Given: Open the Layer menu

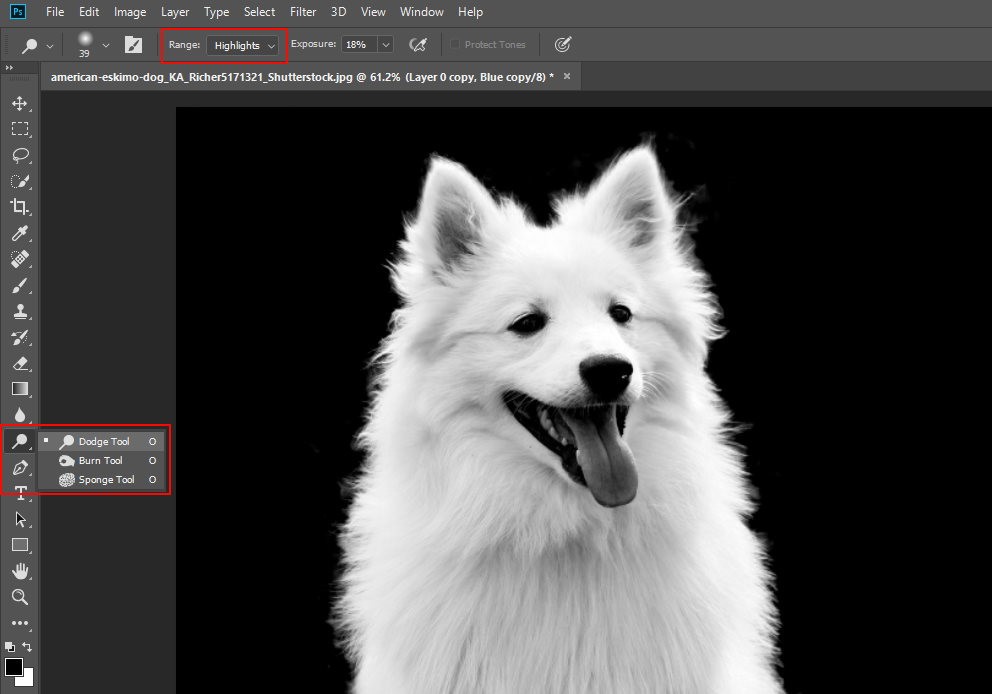Looking at the screenshot, I should pyautogui.click(x=175, y=11).
